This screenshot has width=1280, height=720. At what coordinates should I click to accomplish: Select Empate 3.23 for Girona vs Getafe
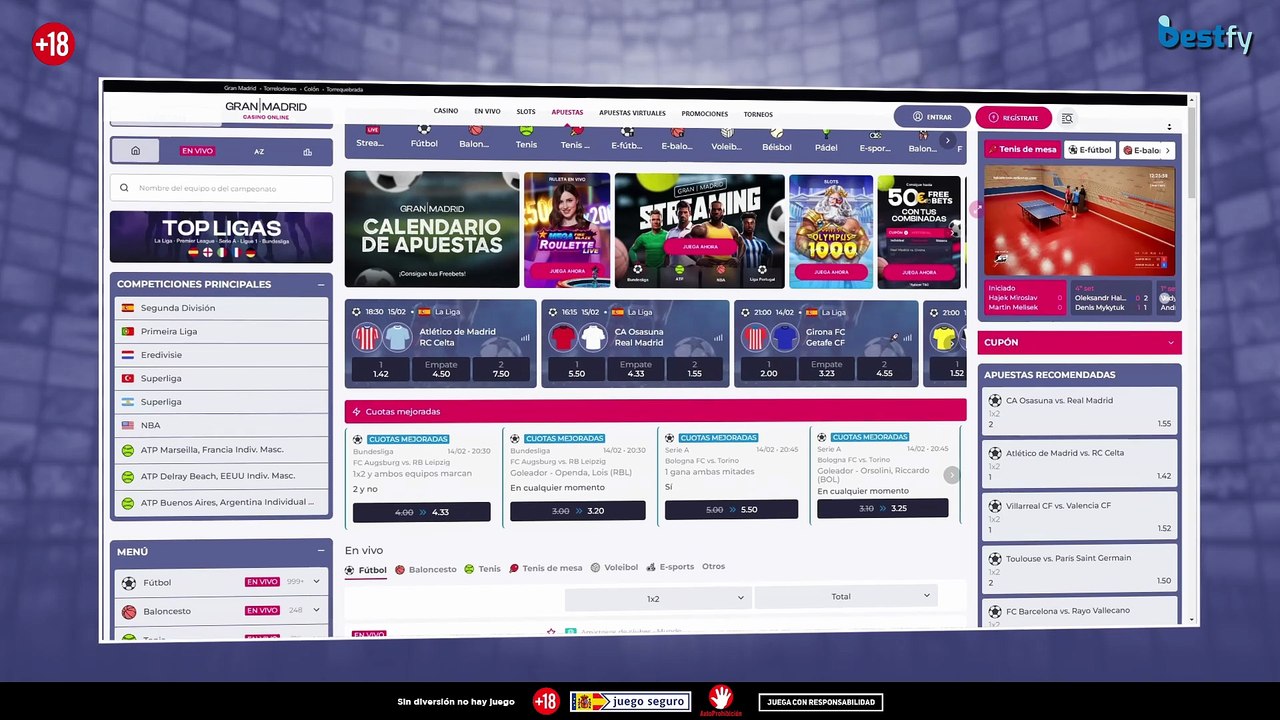(826, 369)
